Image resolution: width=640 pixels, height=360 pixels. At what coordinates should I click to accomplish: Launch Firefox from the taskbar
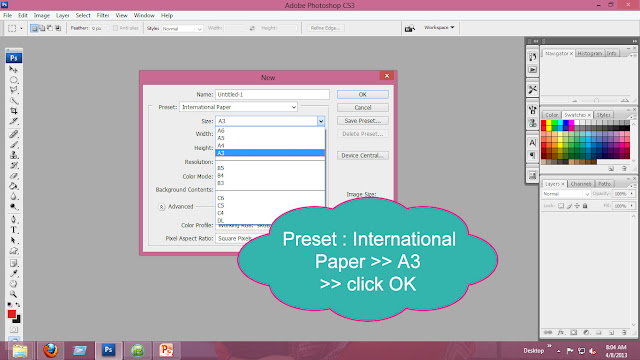point(51,350)
